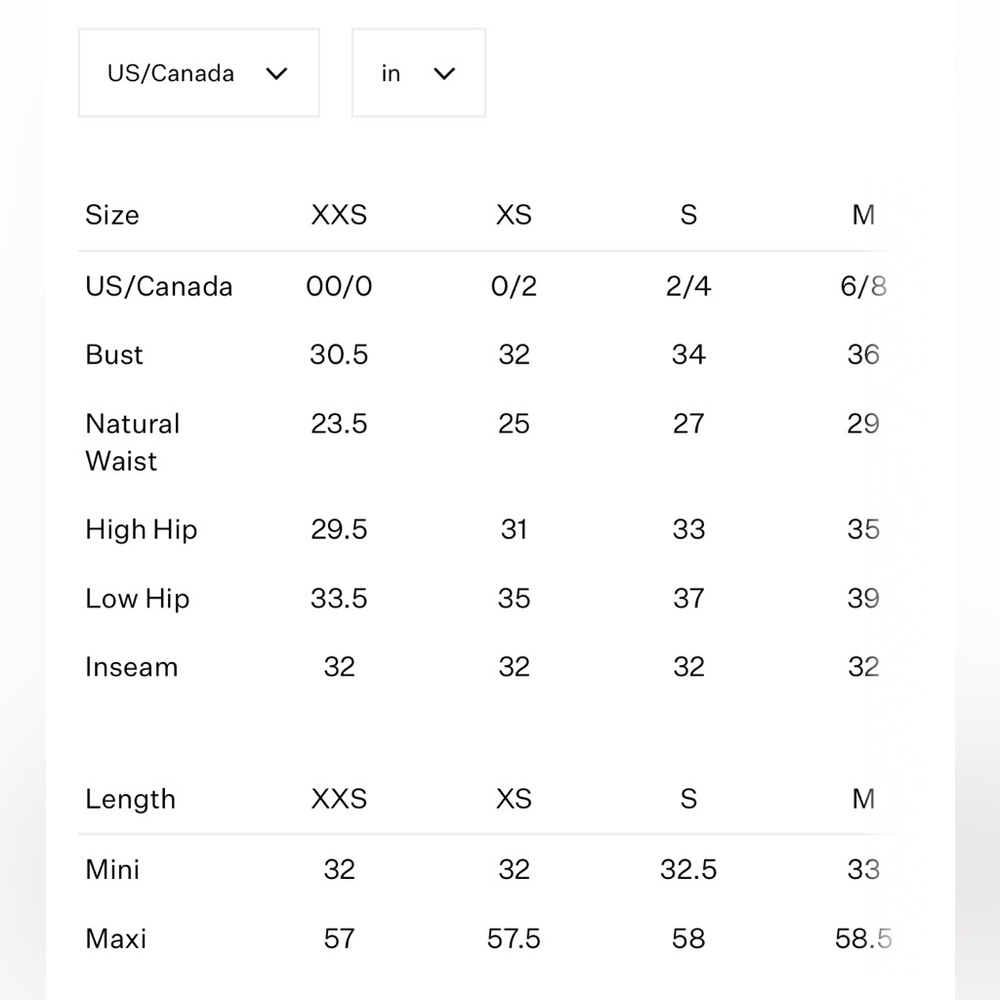Click the Mini length row label
This screenshot has height=1000, width=1000.
tap(112, 869)
